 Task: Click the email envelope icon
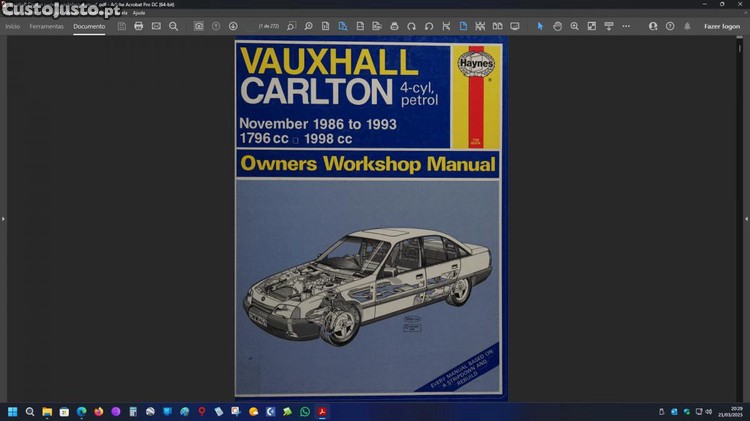pyautogui.click(x=156, y=26)
